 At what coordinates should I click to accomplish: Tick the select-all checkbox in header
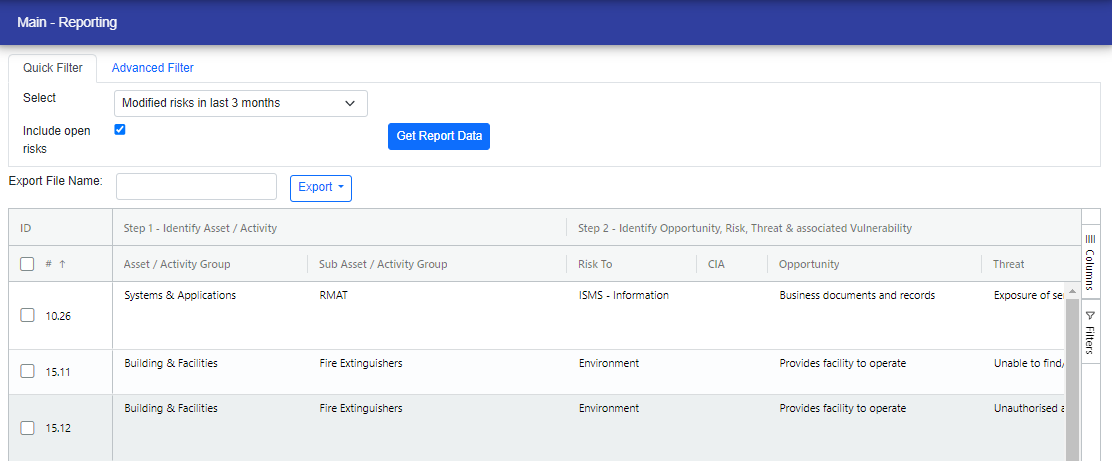pos(28,264)
